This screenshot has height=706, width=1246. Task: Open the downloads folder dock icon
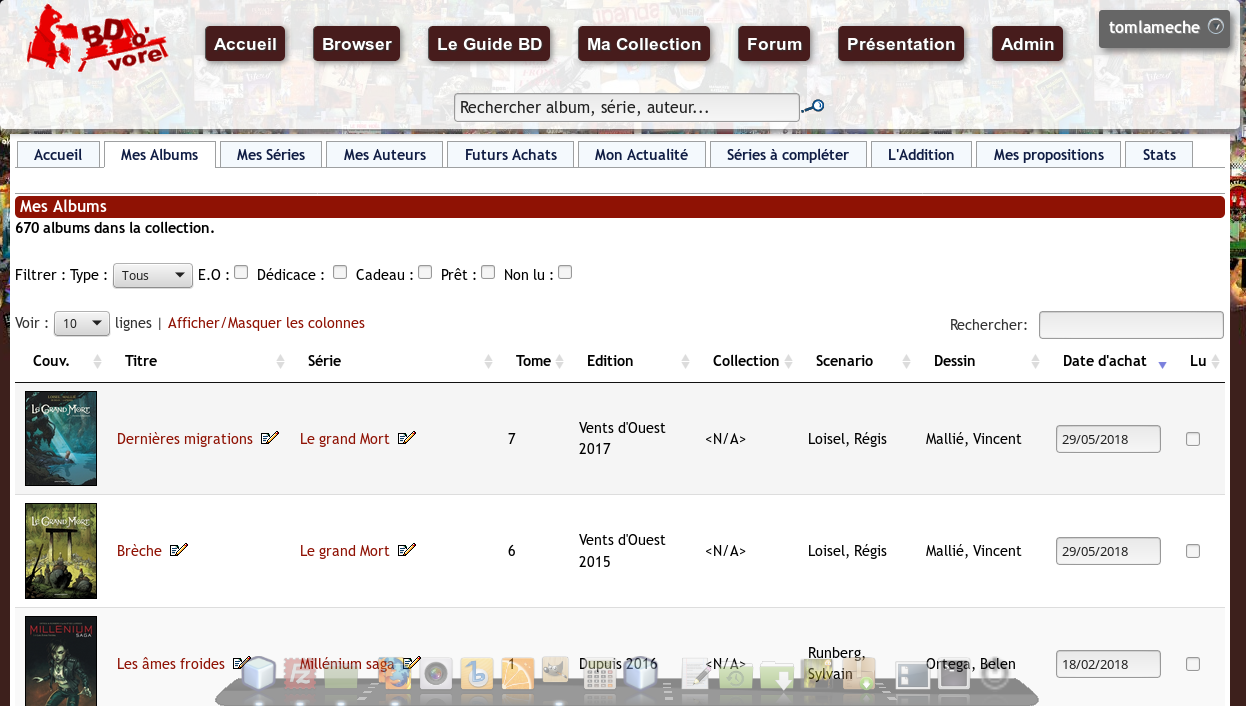tap(778, 676)
